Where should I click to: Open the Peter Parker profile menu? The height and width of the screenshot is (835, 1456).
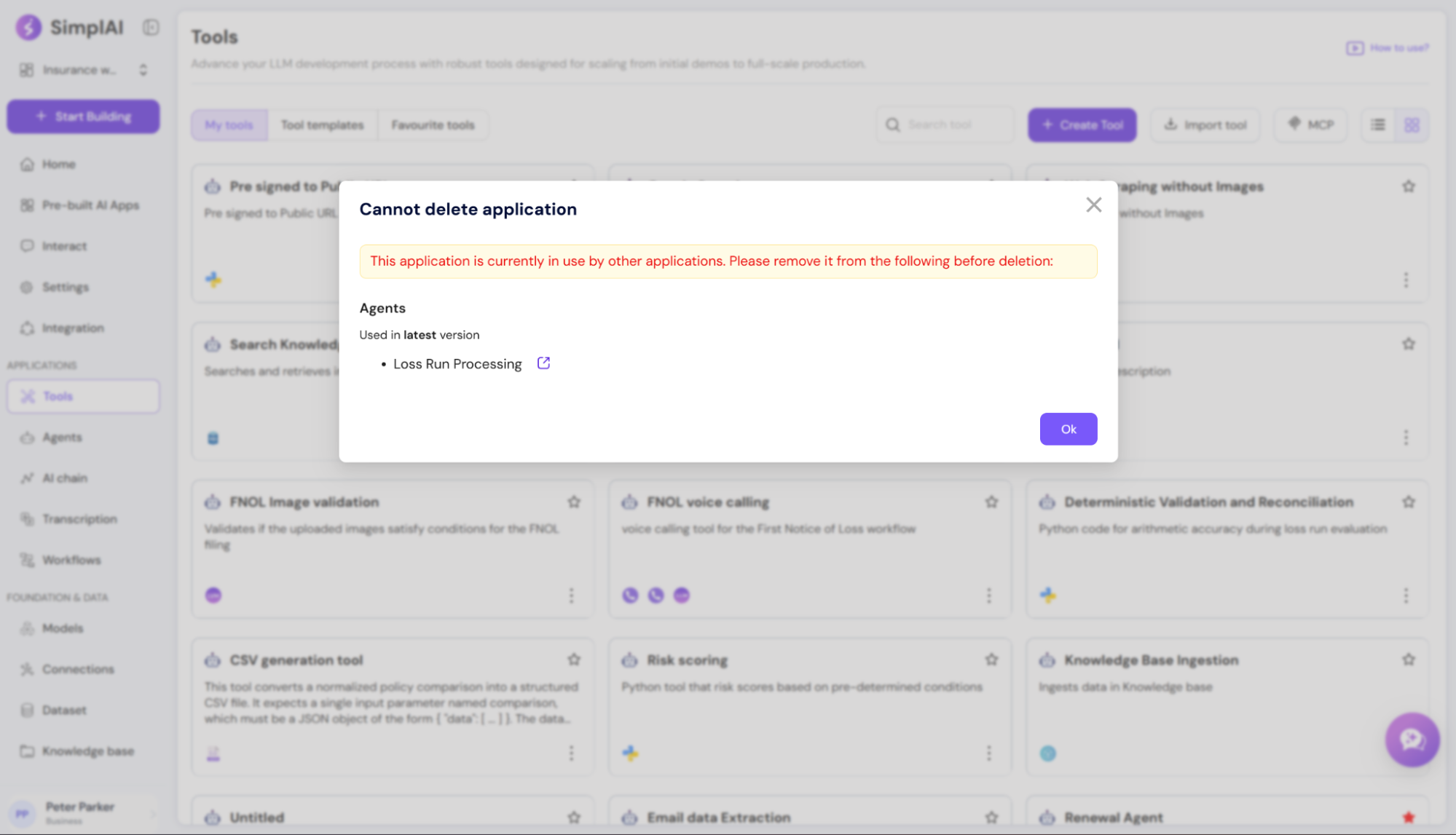click(x=84, y=812)
